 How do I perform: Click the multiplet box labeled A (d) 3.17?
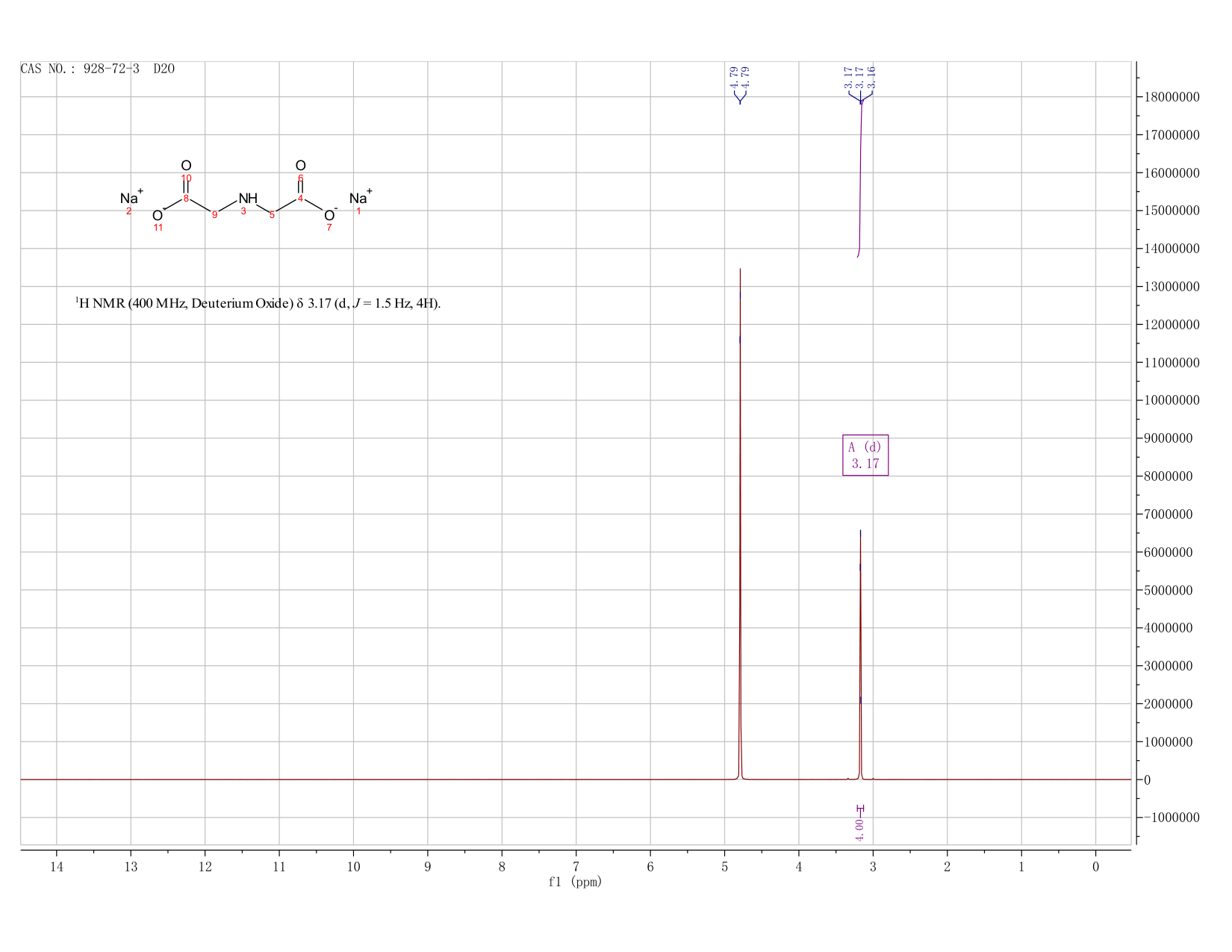tap(865, 455)
